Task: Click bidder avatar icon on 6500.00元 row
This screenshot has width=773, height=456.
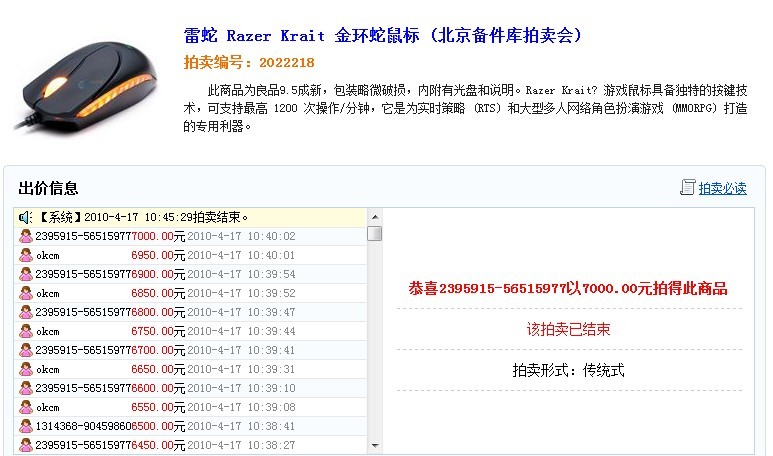Action: click(26, 426)
